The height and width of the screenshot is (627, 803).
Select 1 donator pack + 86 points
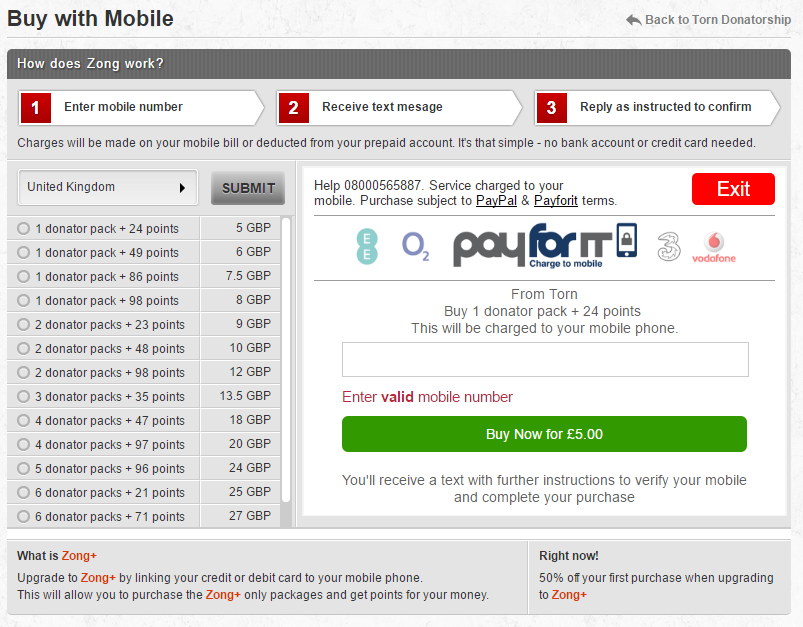click(24, 277)
